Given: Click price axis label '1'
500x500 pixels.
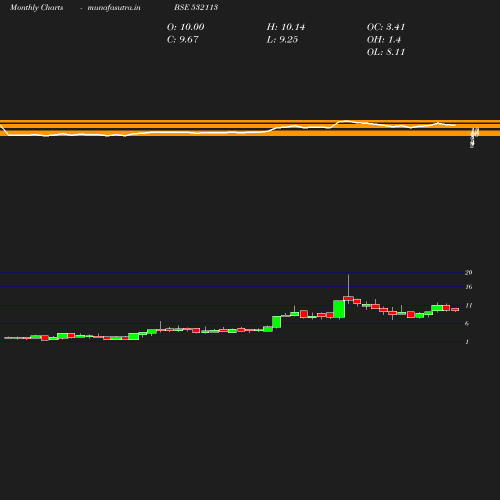Looking at the screenshot, I should point(467,342).
